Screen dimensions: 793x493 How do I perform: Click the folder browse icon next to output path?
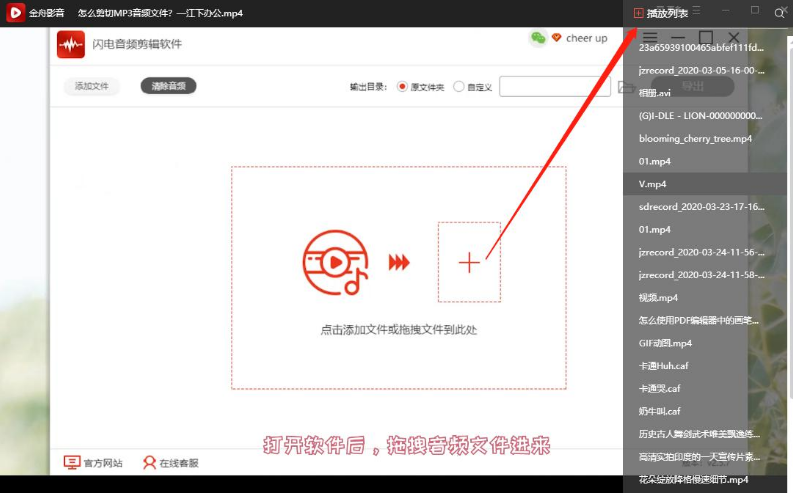[626, 87]
